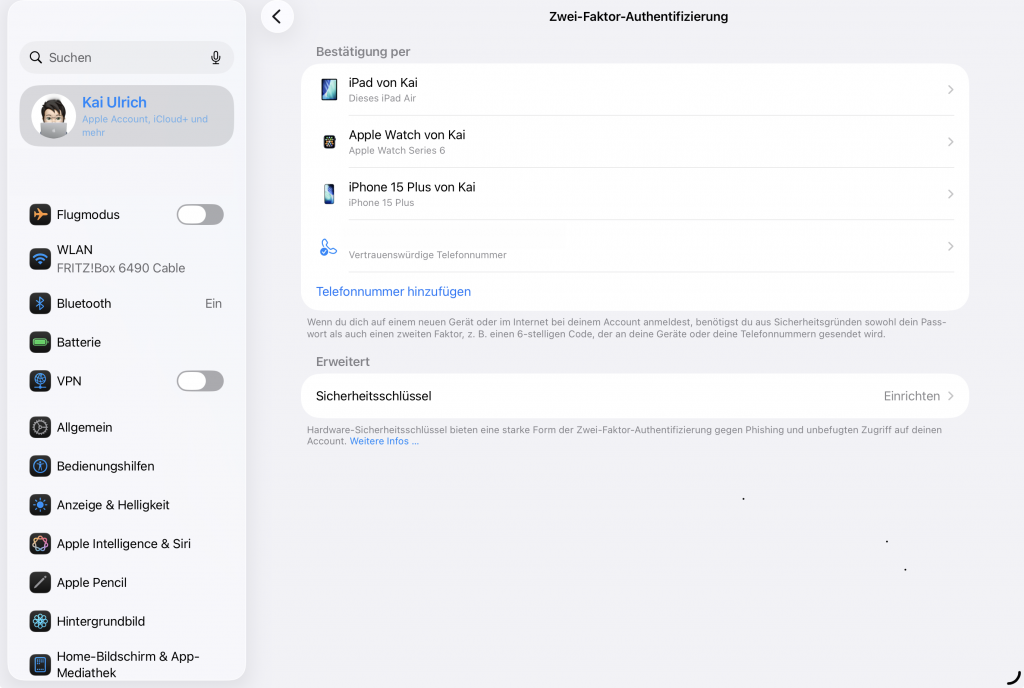Click the Weitere Infos link
Viewport: 1024px width, 688px height.
point(383,441)
